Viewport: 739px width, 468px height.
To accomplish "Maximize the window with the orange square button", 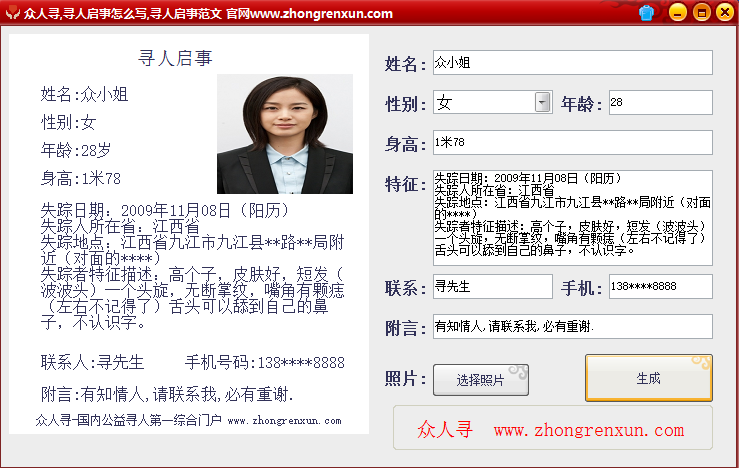I will [x=701, y=12].
